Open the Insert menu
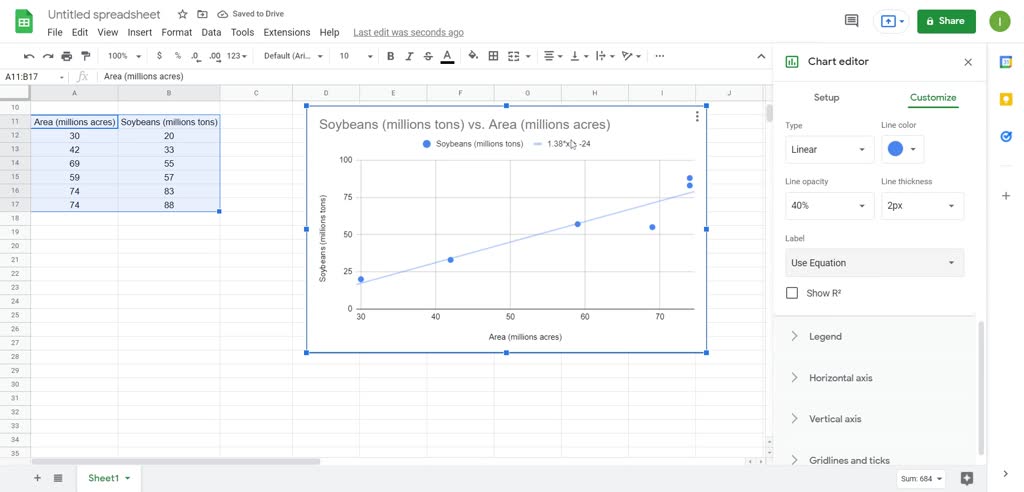Screen dimensions: 1024x492 point(140,33)
